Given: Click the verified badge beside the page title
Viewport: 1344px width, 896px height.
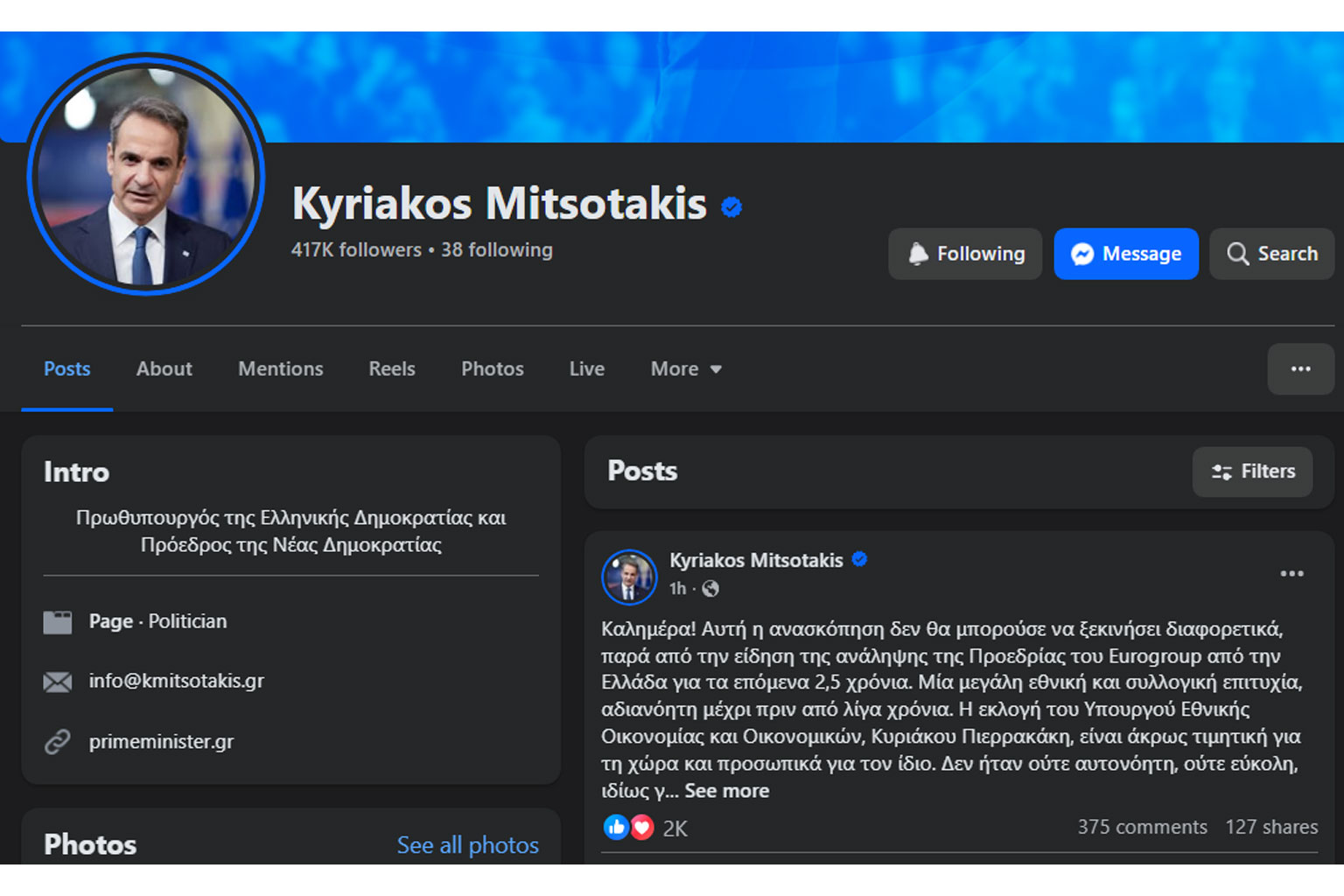Looking at the screenshot, I should [731, 207].
